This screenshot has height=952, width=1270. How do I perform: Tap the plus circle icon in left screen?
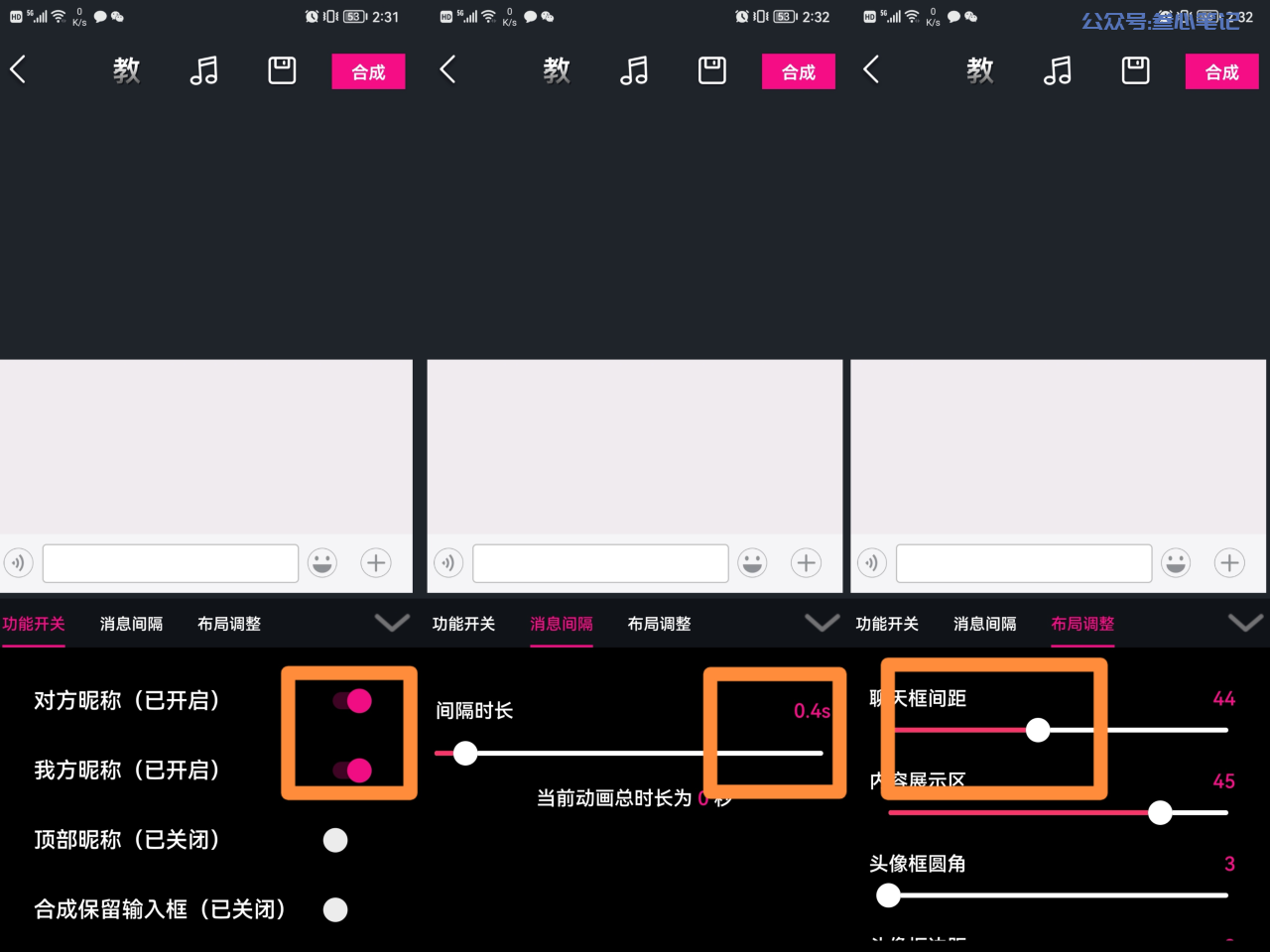pyautogui.click(x=376, y=563)
